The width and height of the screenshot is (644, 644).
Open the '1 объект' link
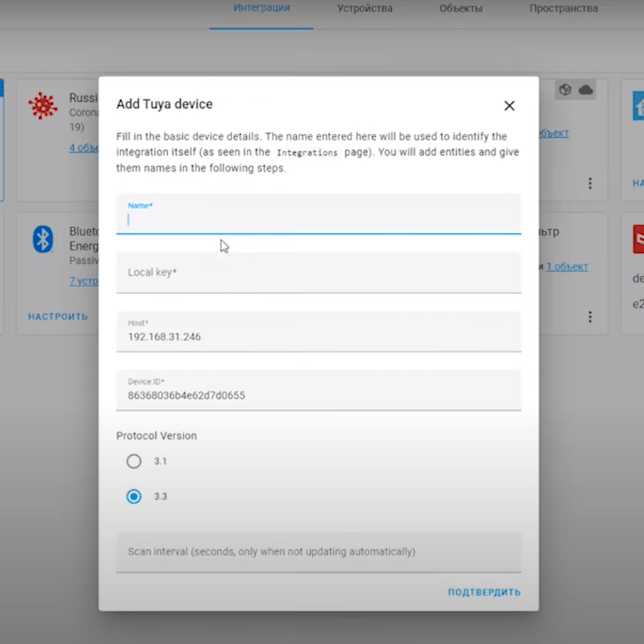click(566, 267)
